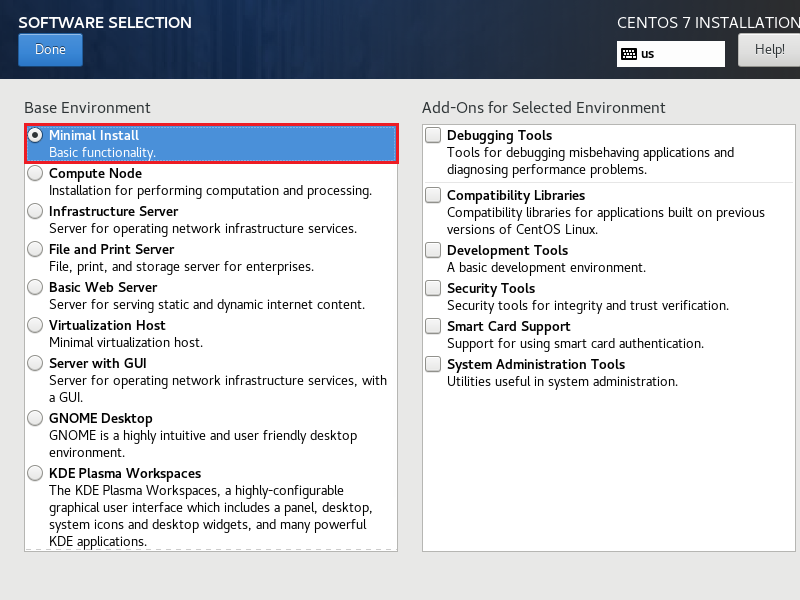
Task: Click the 'KDE Plasma Workspaces' title text
Action: coord(125,473)
